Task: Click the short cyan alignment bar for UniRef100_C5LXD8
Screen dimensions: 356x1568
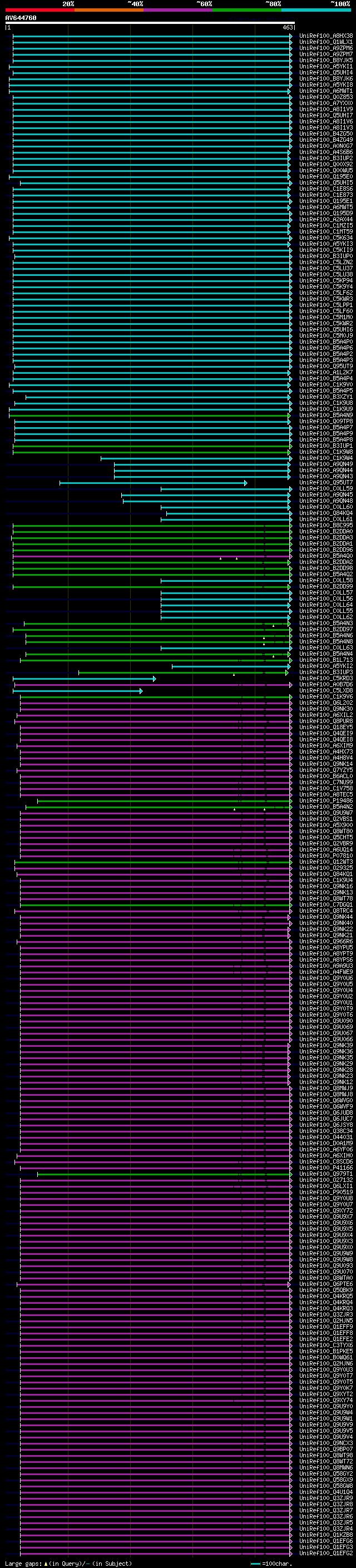Action: 78,691
